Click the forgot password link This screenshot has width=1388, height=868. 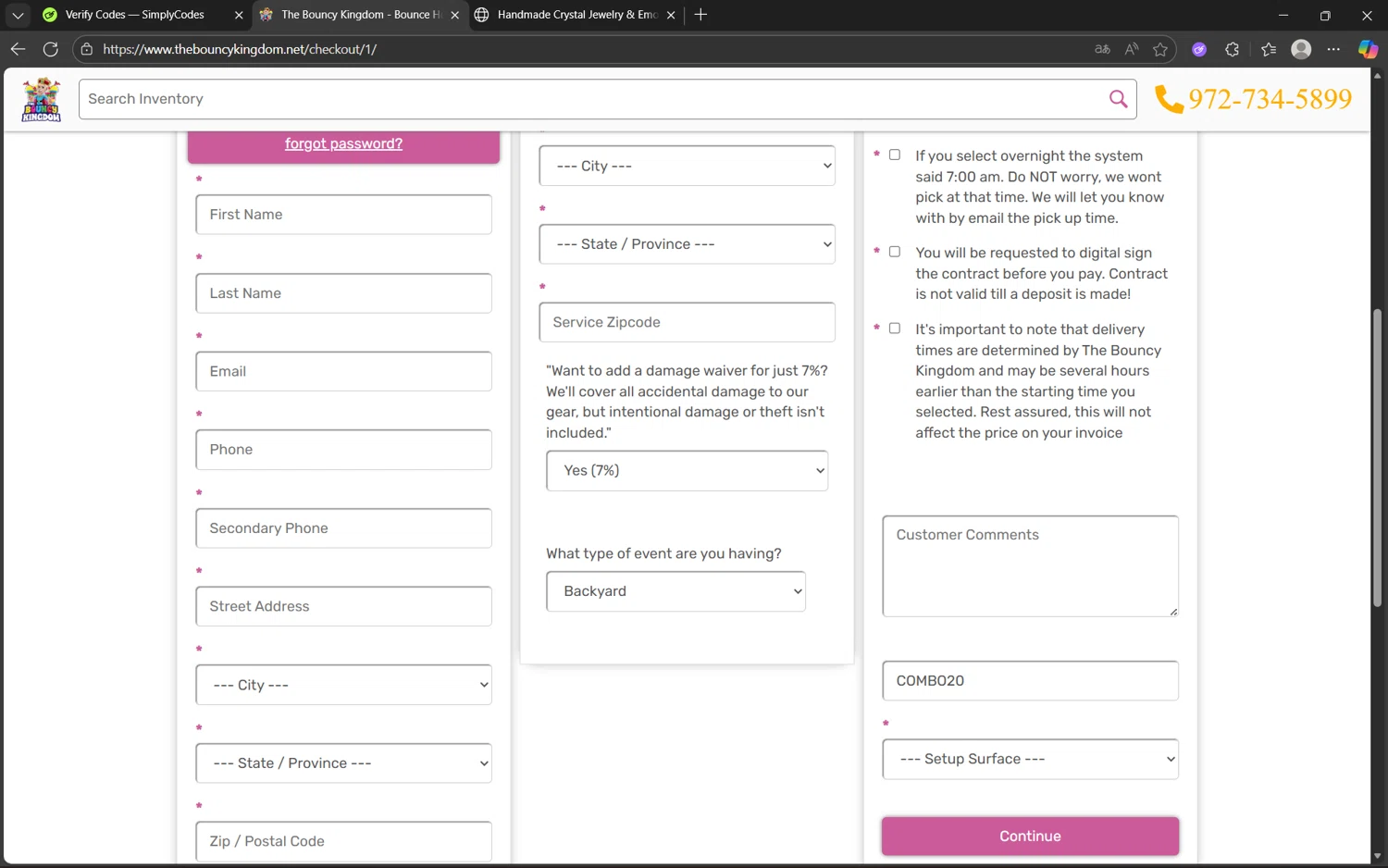coord(343,143)
